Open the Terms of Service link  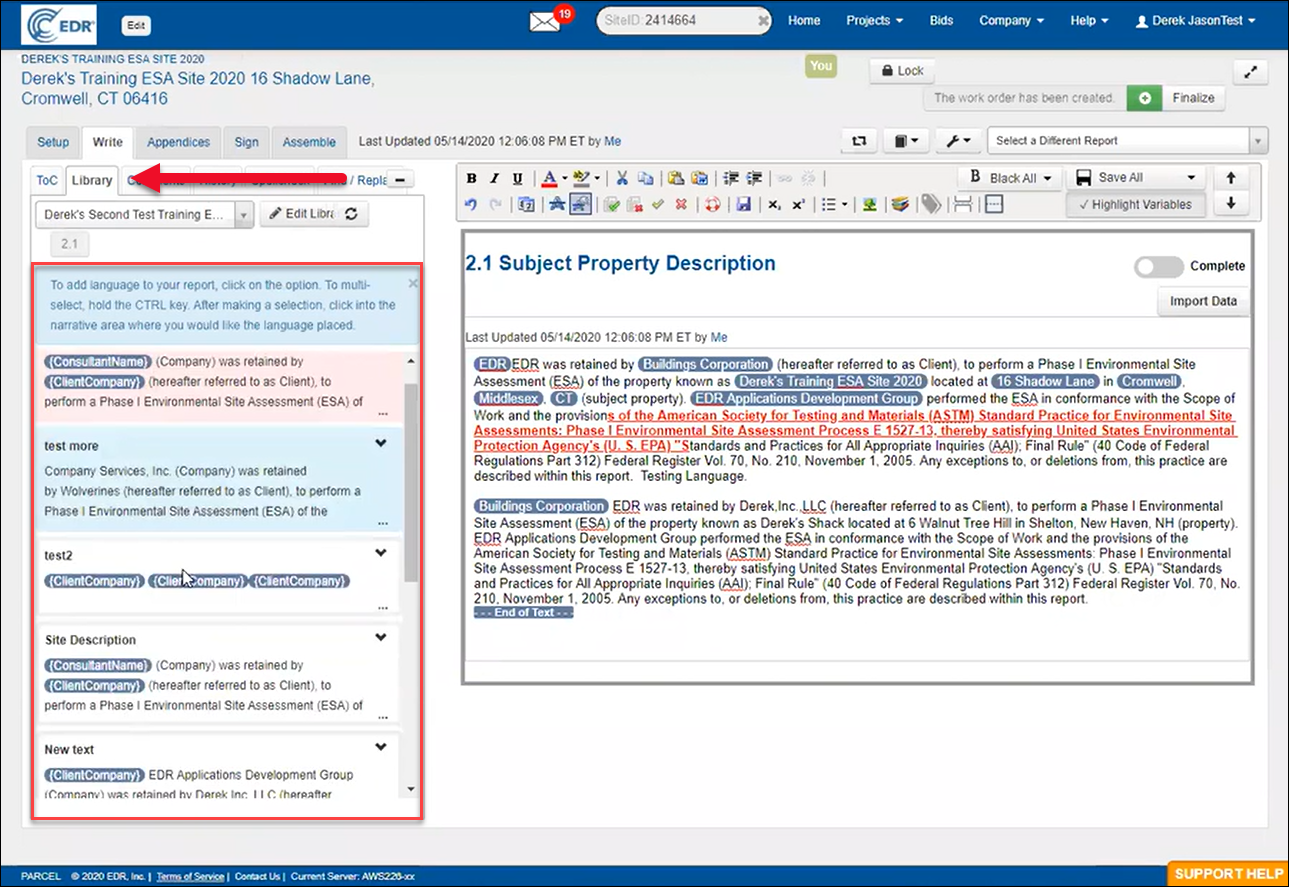pos(190,877)
